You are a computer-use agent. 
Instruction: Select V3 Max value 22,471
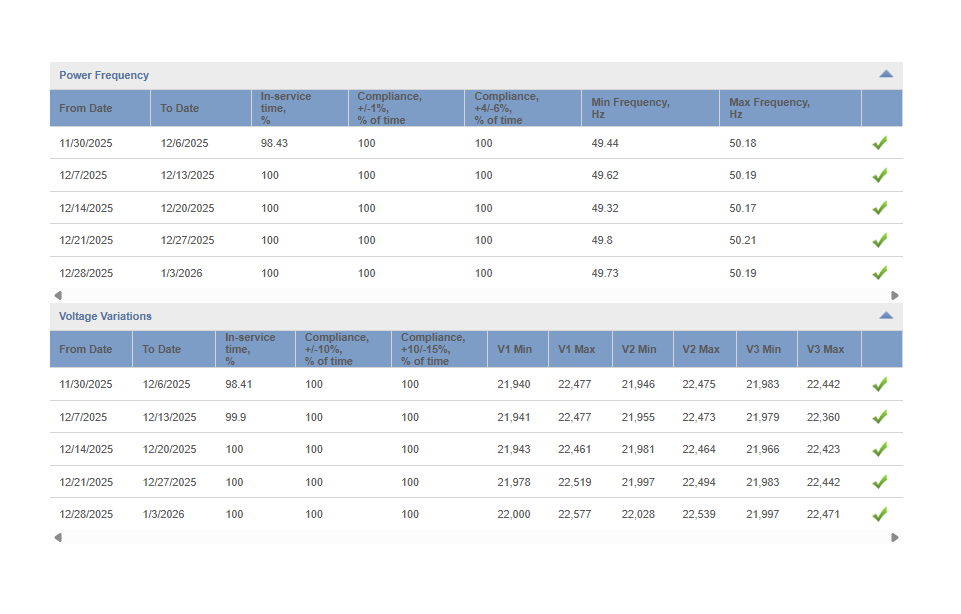[x=823, y=514]
